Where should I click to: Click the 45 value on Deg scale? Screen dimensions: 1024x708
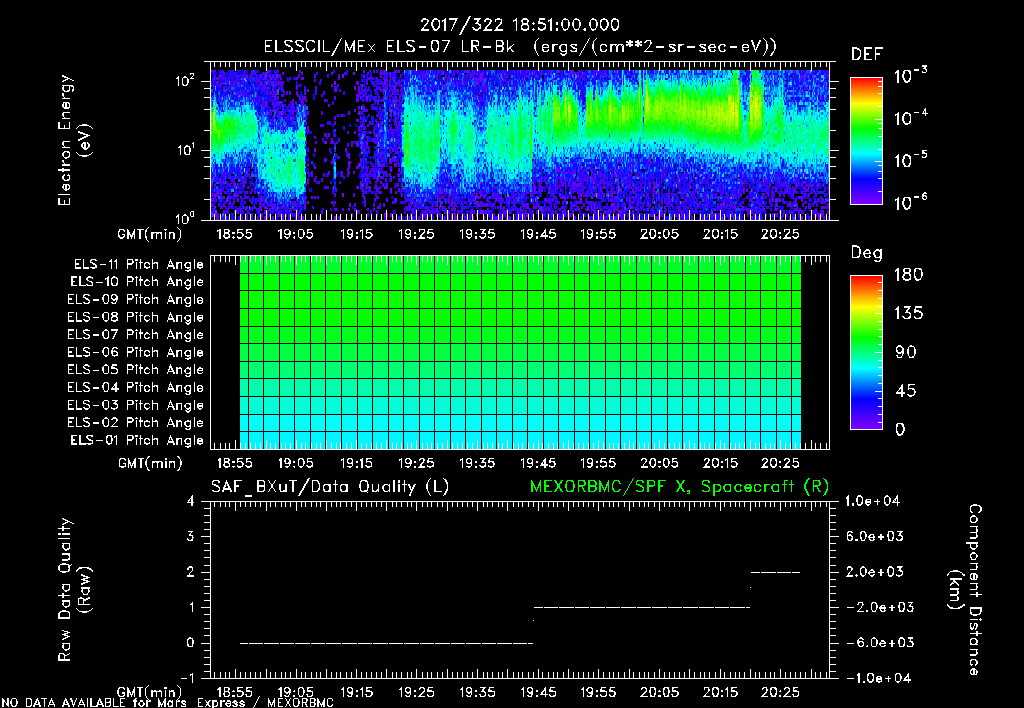[906, 391]
